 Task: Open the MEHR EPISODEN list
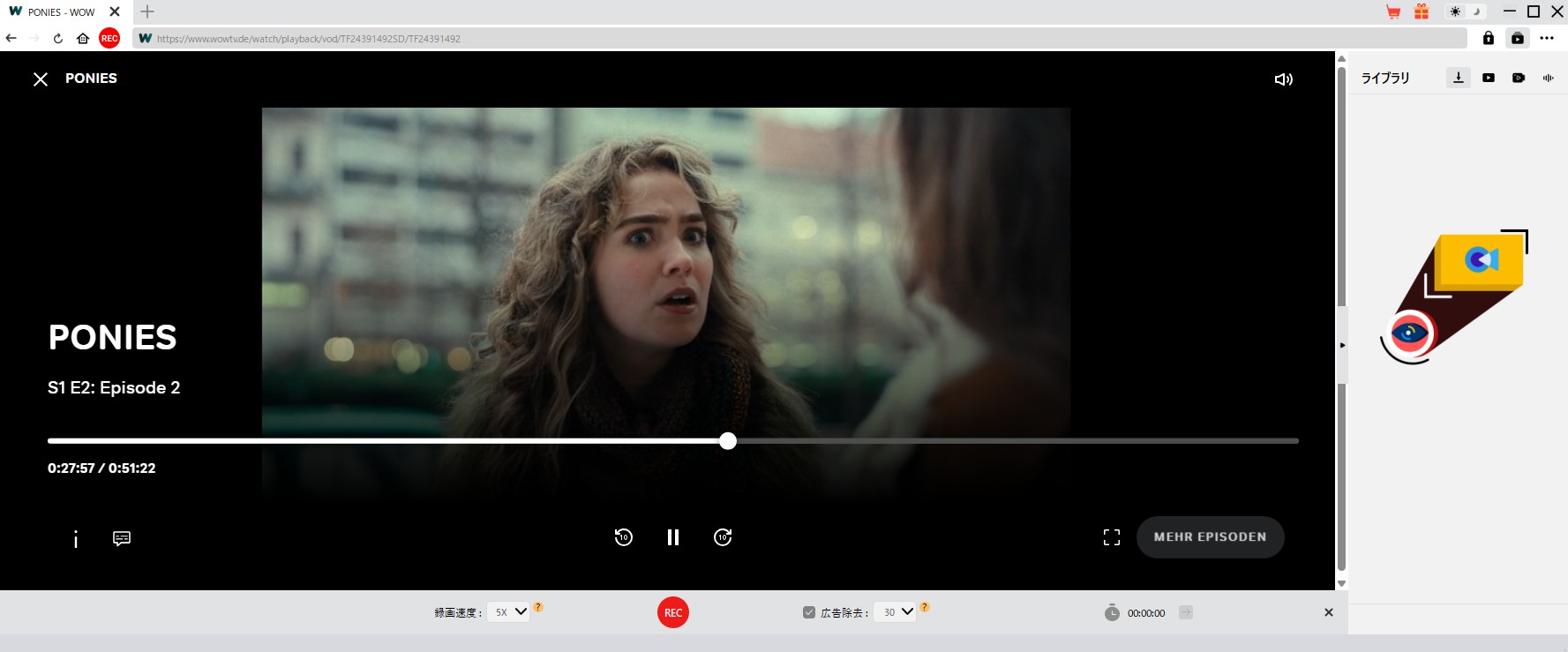(x=1210, y=537)
